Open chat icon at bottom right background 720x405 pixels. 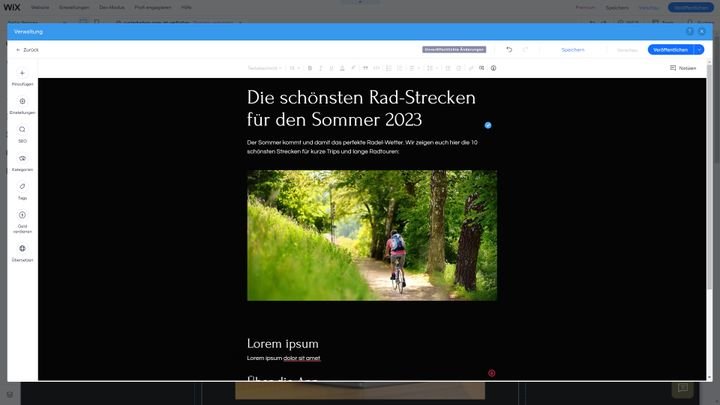pyautogui.click(x=683, y=388)
